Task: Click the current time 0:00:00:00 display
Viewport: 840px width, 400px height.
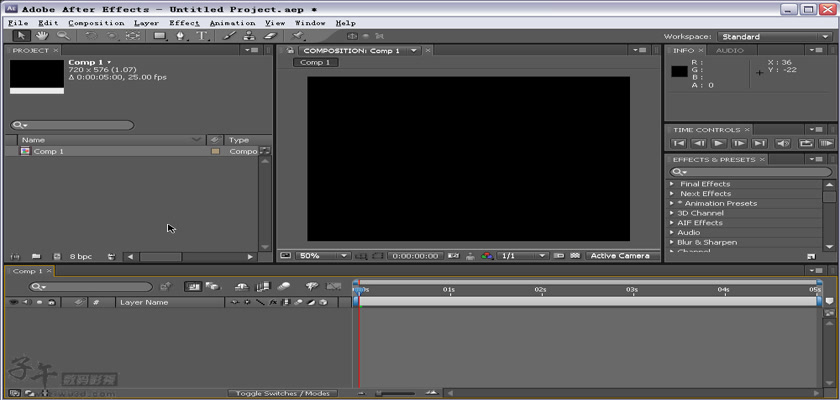Action: click(415, 256)
